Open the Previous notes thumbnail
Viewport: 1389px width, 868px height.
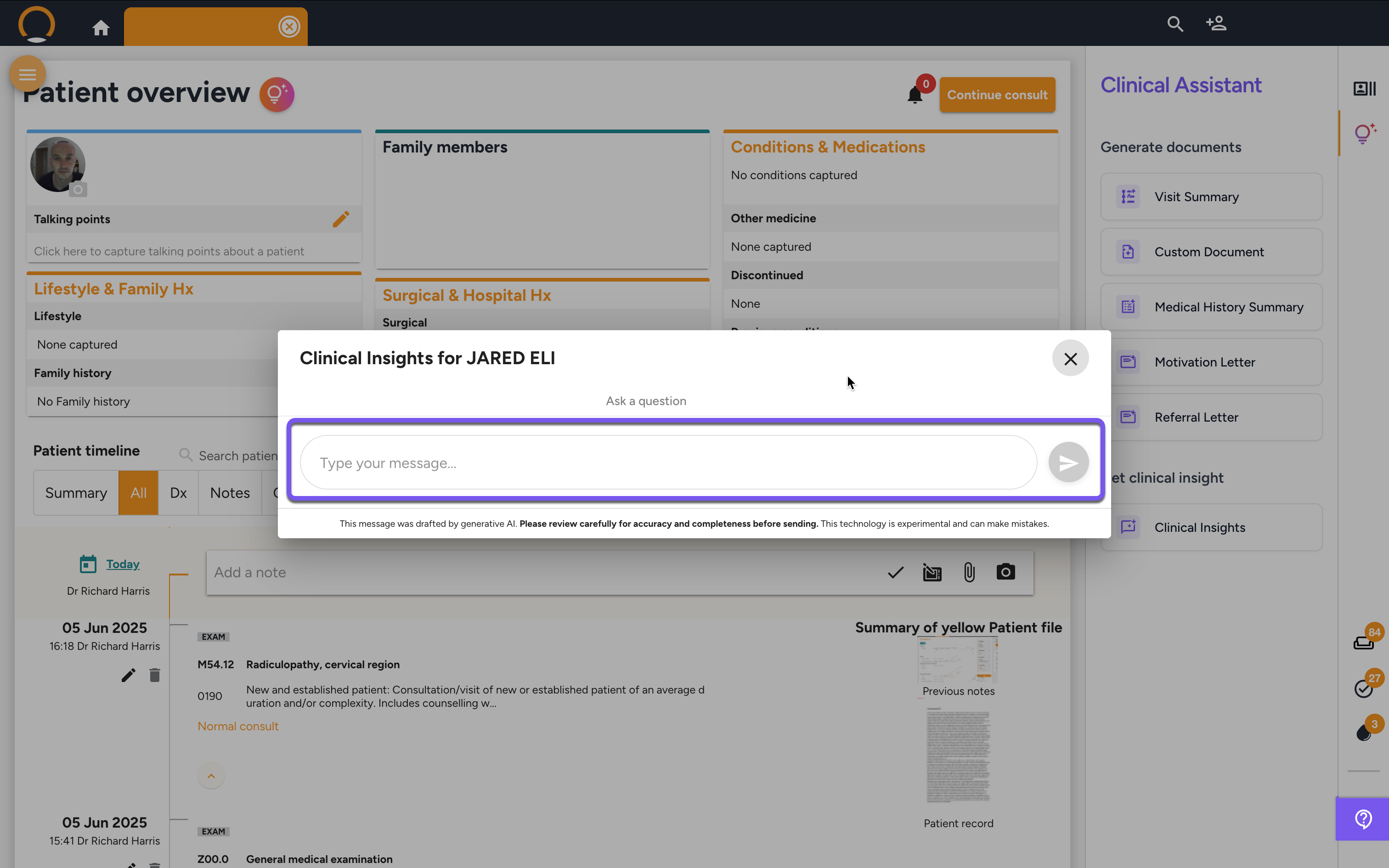point(958,660)
